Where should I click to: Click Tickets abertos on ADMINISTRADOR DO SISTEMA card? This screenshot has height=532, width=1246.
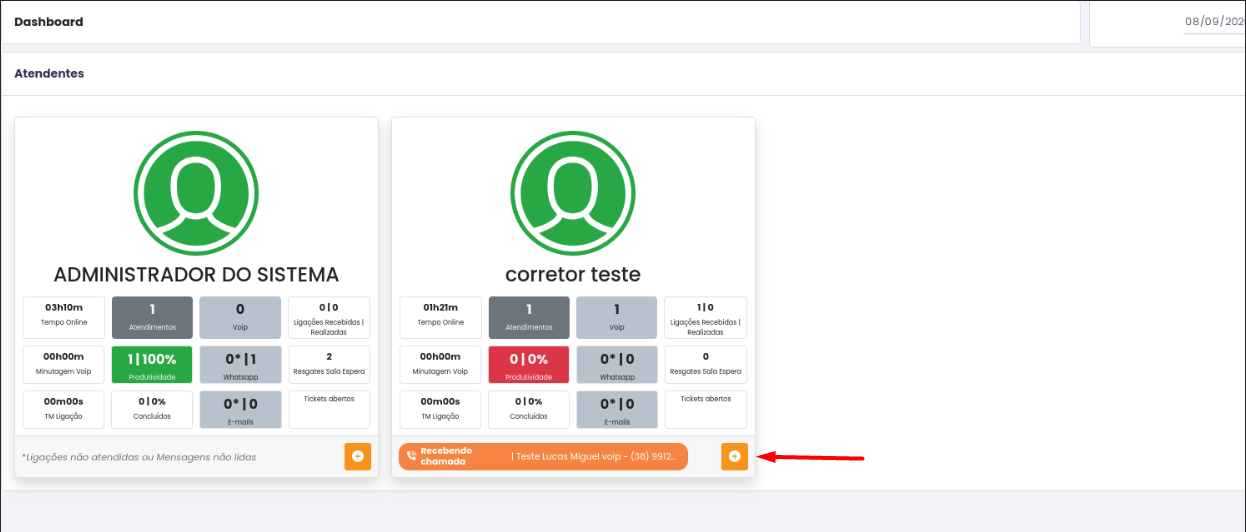329,409
